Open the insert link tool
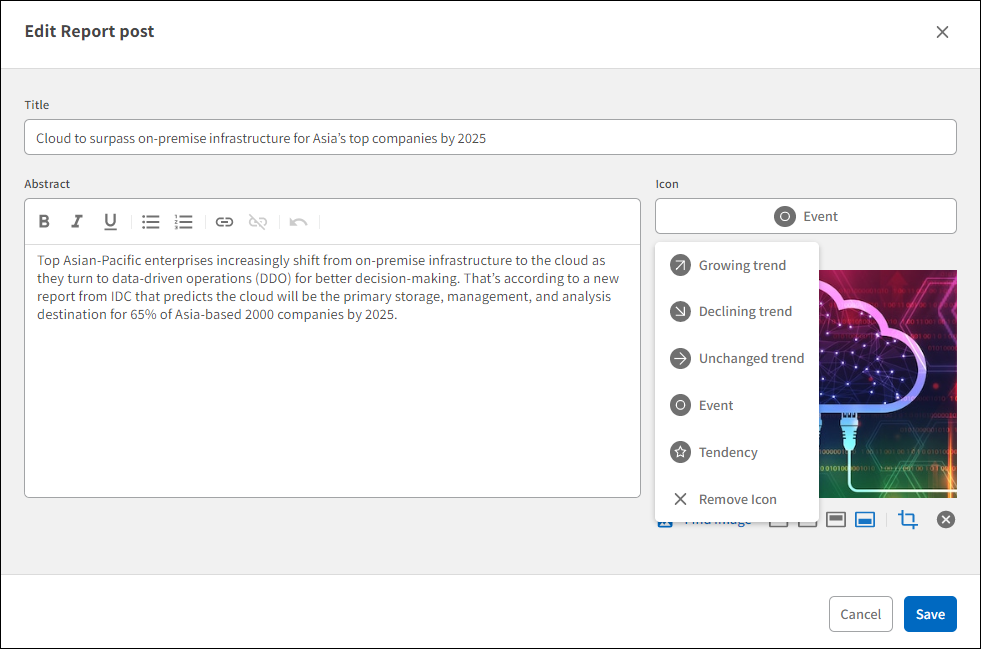The image size is (981, 649). [x=224, y=221]
